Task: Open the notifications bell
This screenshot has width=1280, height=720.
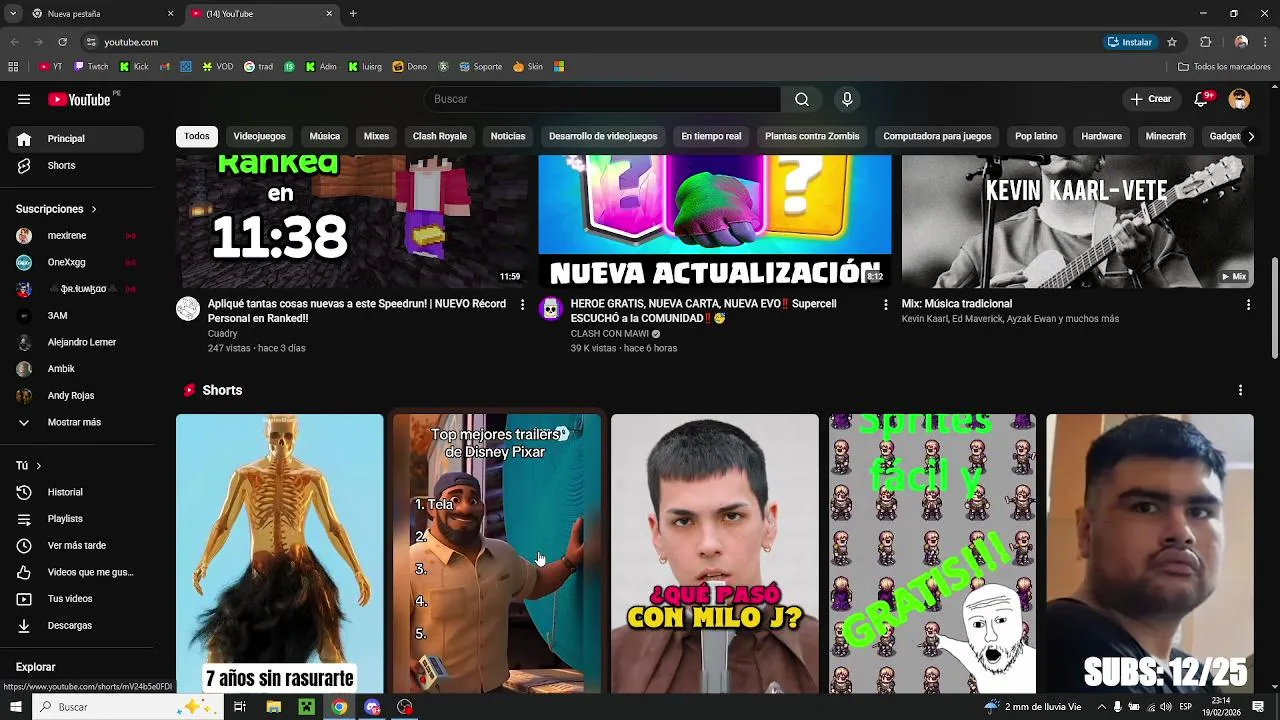Action: [x=1202, y=99]
